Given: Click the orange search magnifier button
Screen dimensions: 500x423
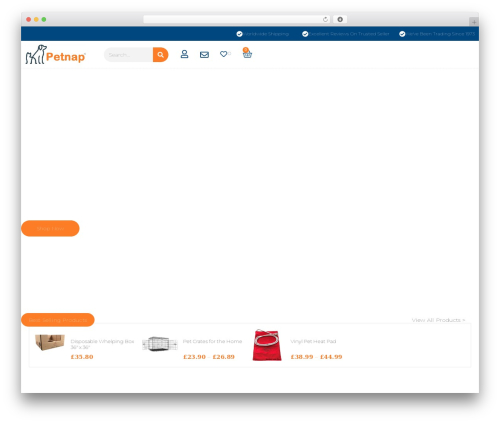Looking at the screenshot, I should (x=160, y=55).
